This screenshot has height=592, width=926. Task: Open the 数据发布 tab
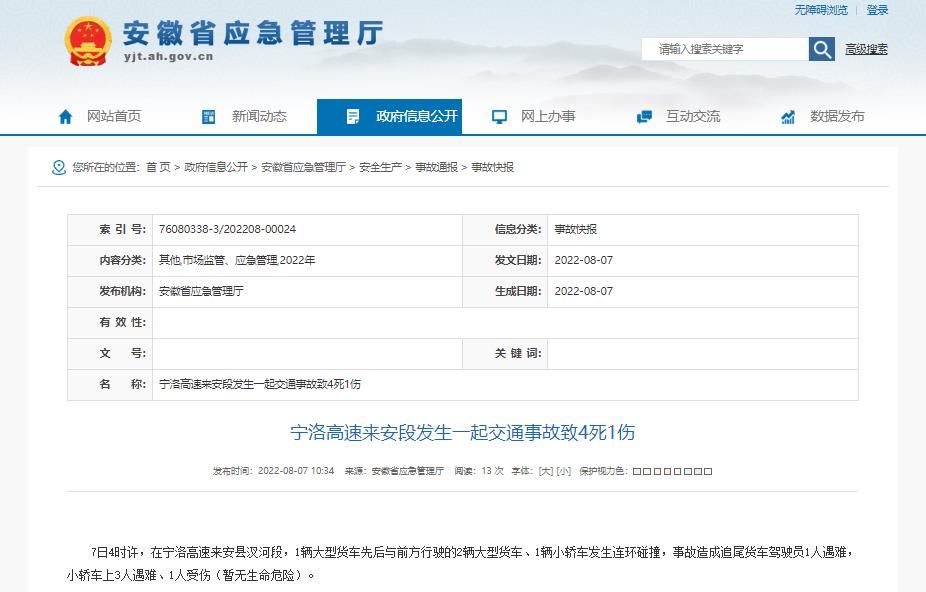pos(837,116)
